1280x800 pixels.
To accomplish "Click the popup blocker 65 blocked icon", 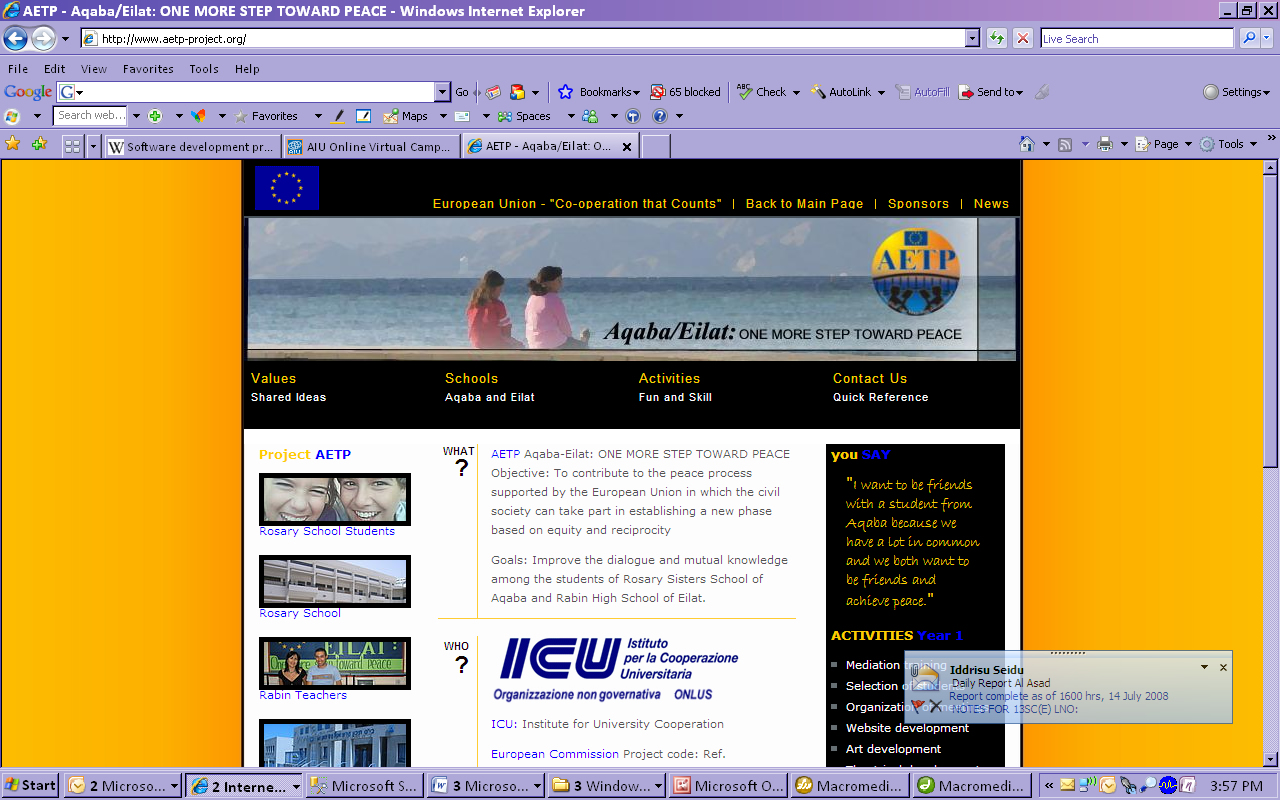I will 657,92.
